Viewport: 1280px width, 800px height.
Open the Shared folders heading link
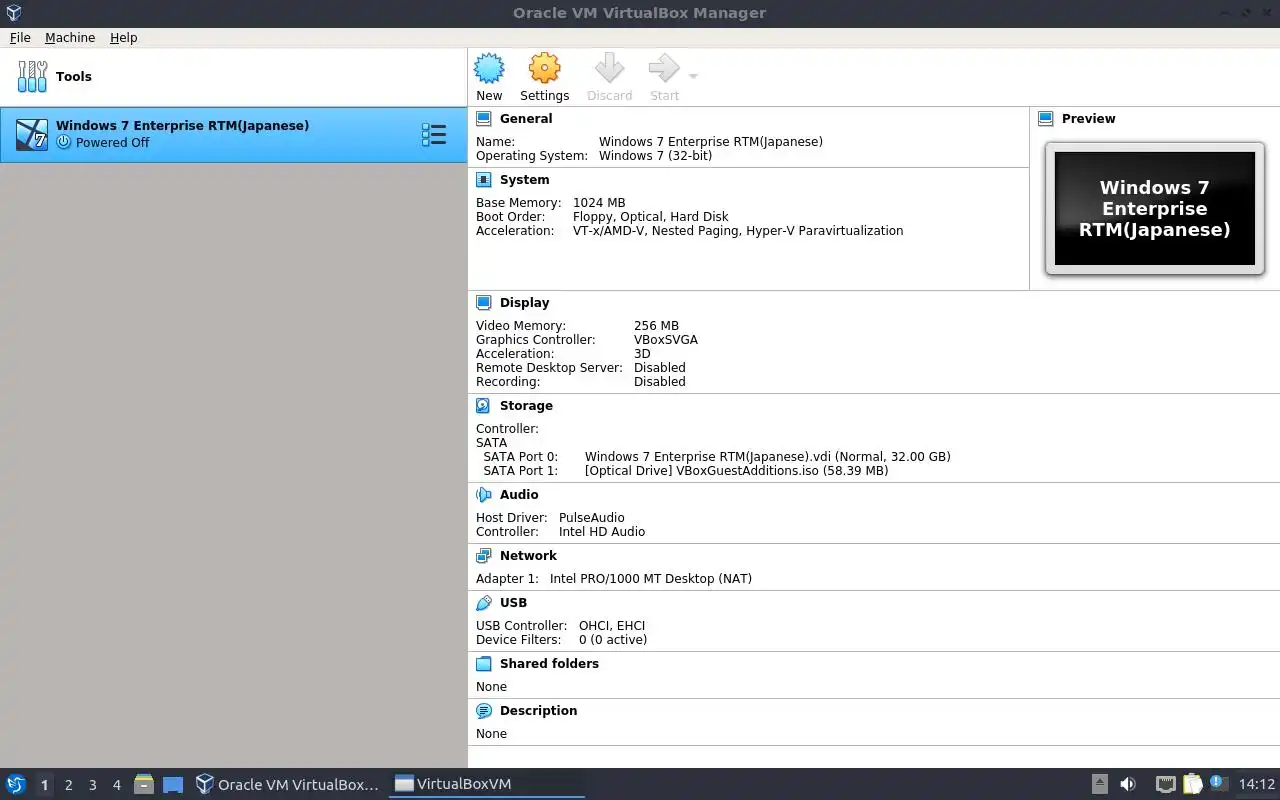tap(549, 664)
